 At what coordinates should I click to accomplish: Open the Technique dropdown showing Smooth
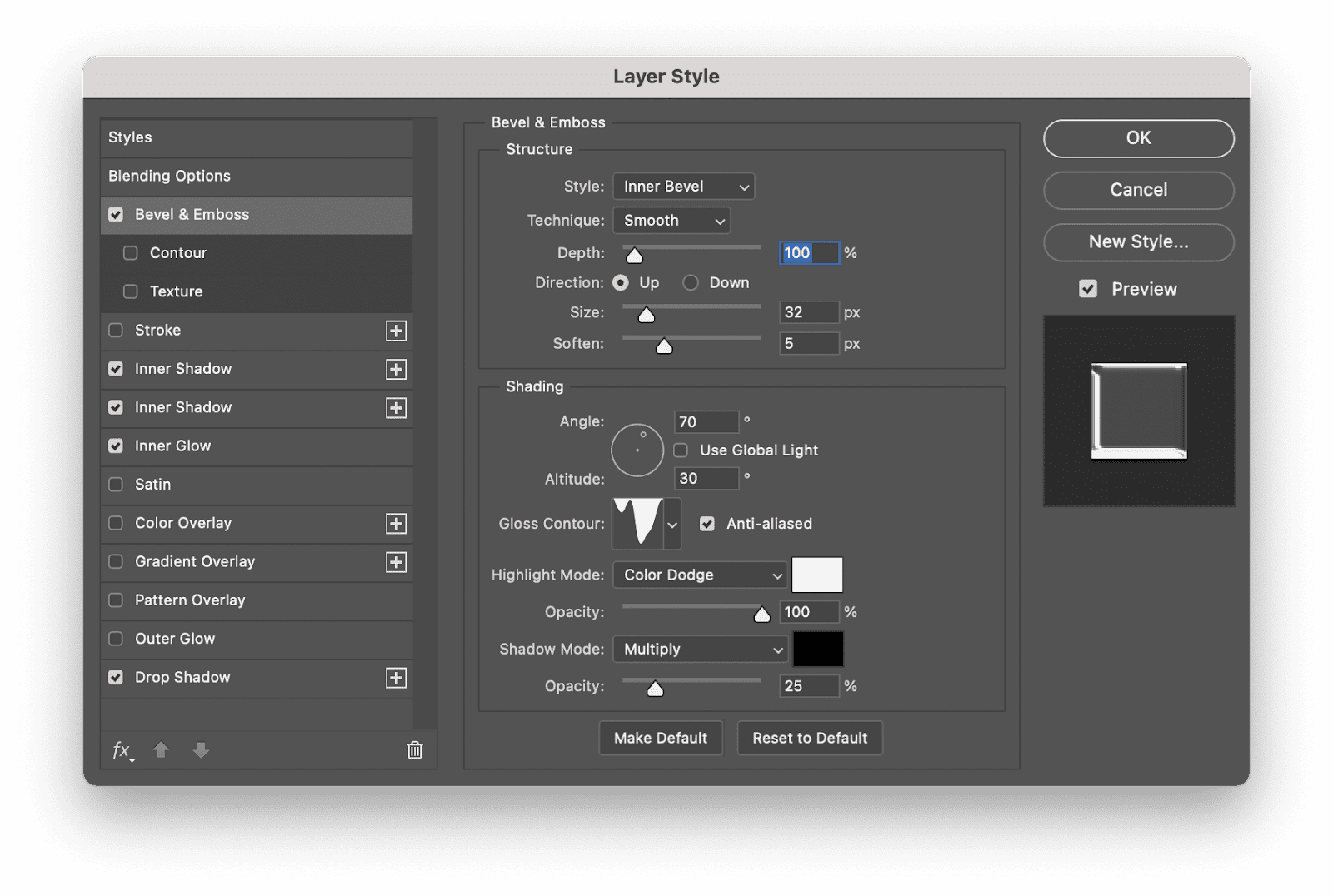pos(671,220)
